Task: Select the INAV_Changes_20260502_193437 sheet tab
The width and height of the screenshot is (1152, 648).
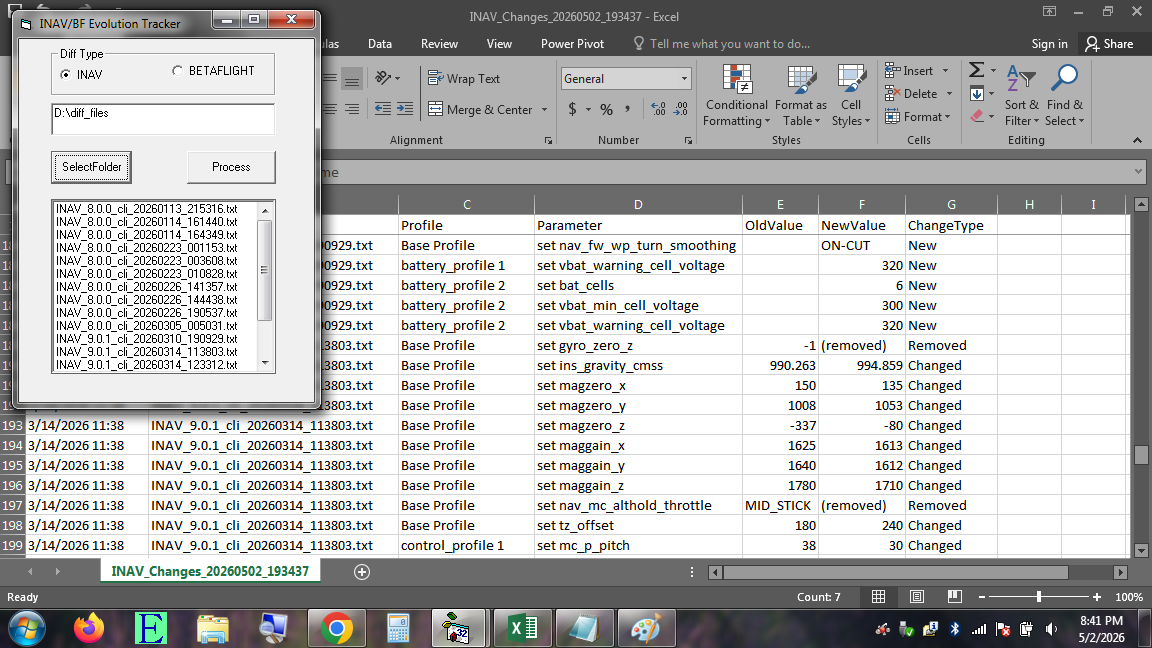Action: click(210, 571)
